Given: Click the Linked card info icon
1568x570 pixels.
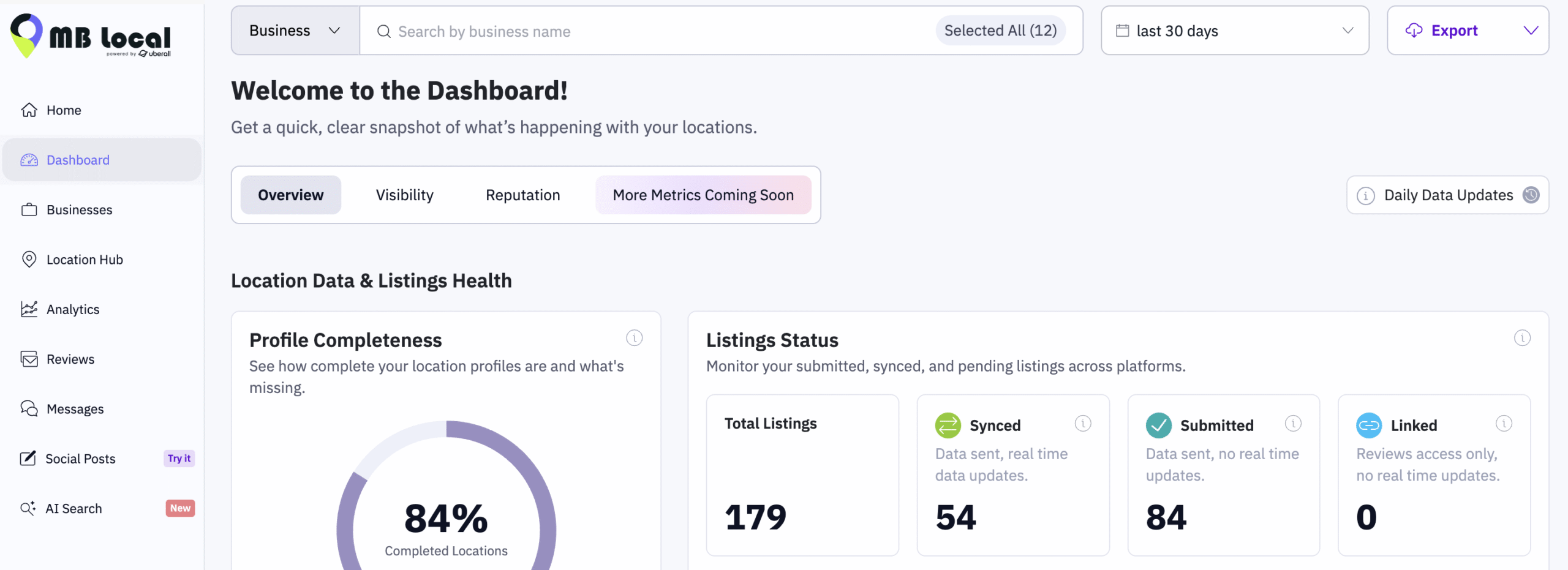Looking at the screenshot, I should pos(1504,424).
